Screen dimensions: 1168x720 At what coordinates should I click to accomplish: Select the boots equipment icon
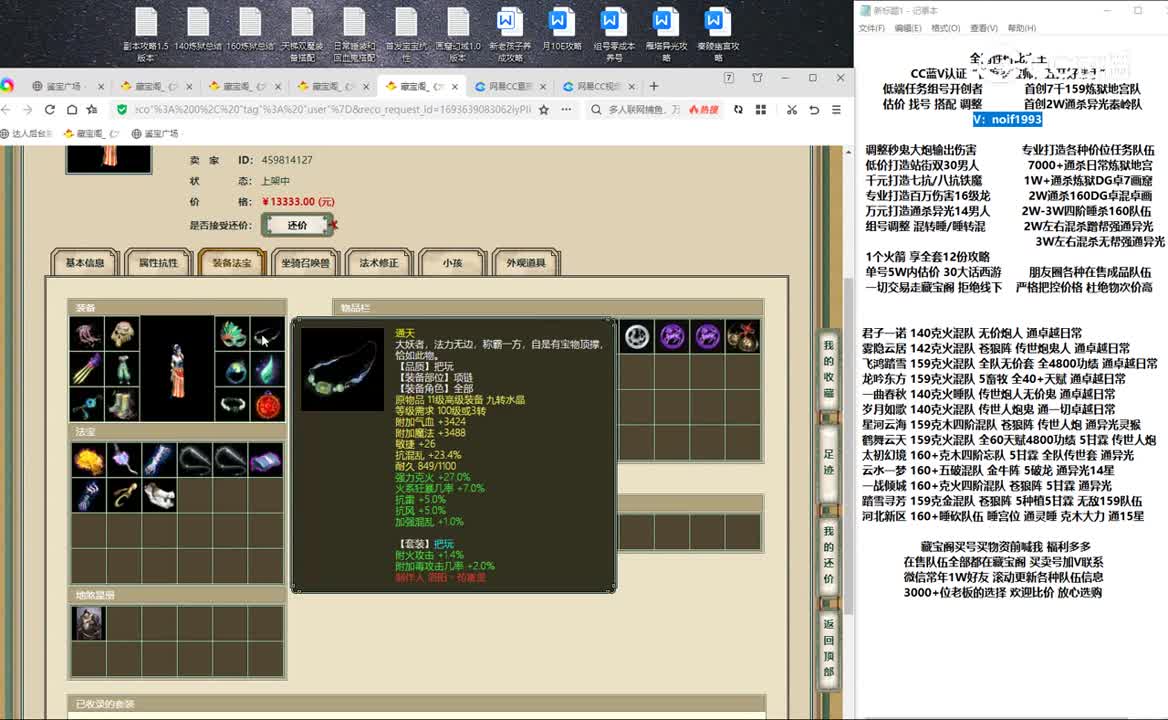pos(122,404)
